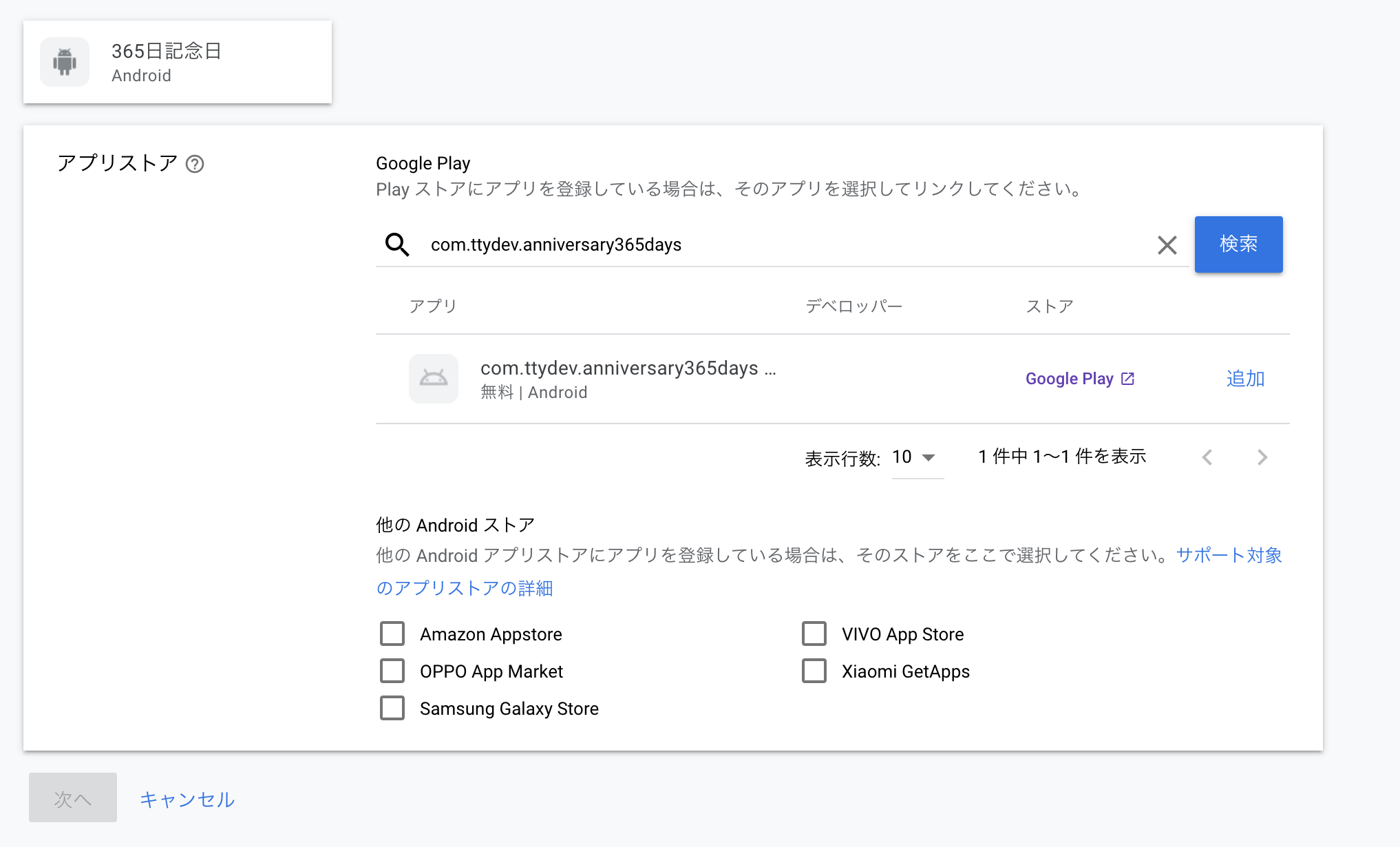Clear the search field with X

(x=1167, y=244)
